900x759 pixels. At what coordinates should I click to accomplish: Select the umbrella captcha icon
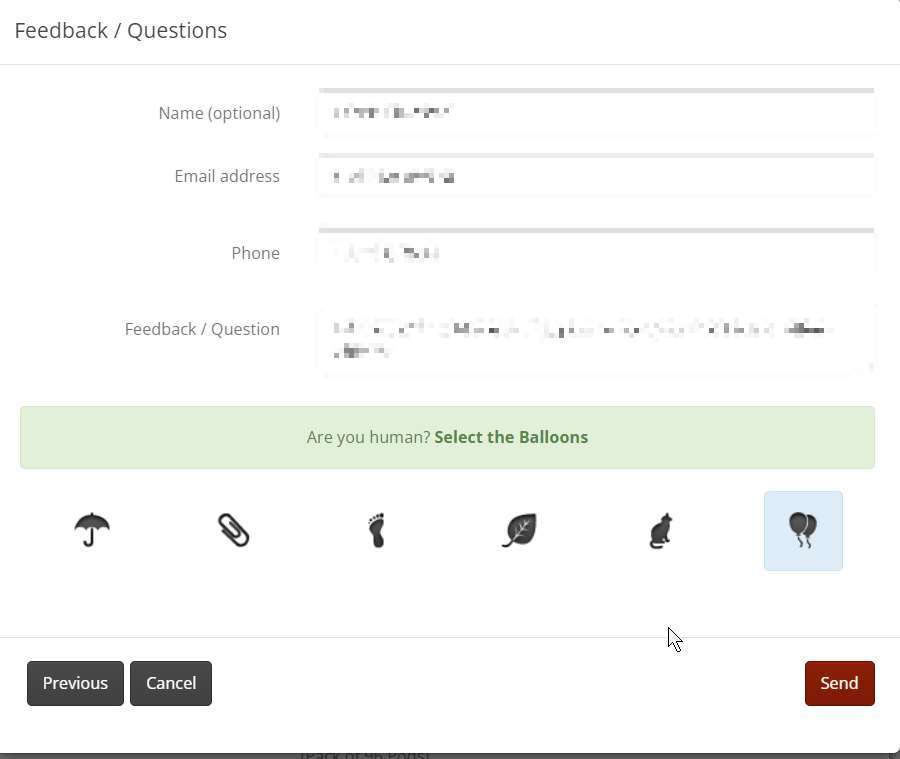click(x=92, y=530)
